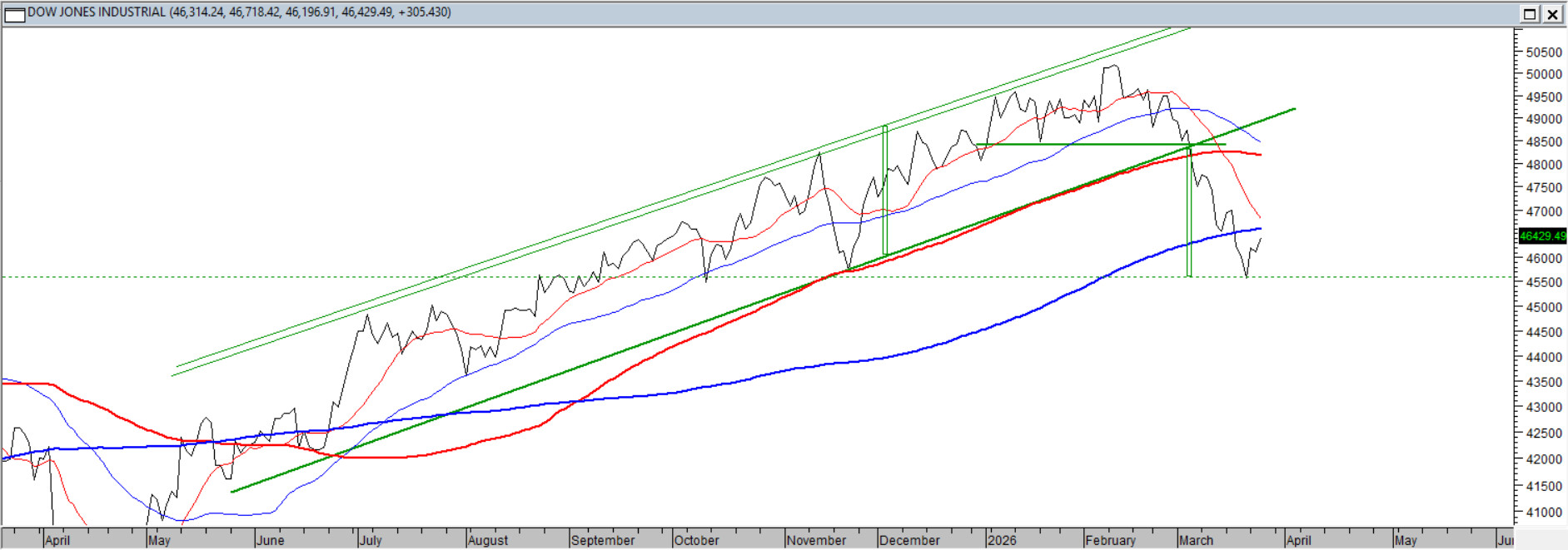
Task: Click the green vertical measurement bar in early December
Action: [x=885, y=191]
